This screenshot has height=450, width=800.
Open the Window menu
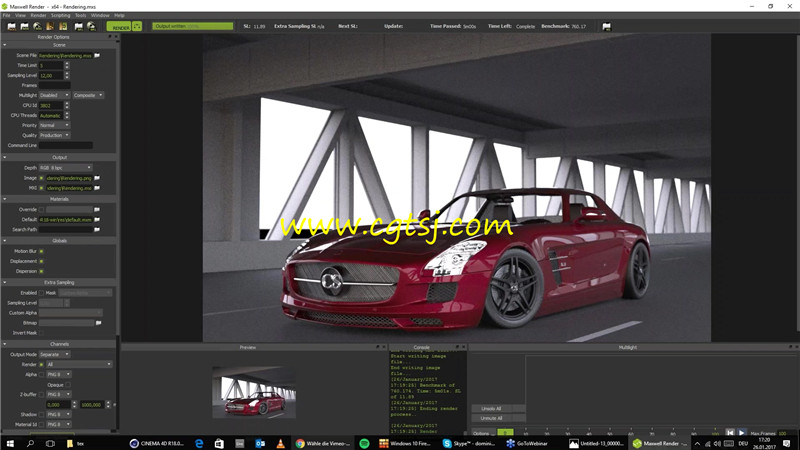[100, 15]
